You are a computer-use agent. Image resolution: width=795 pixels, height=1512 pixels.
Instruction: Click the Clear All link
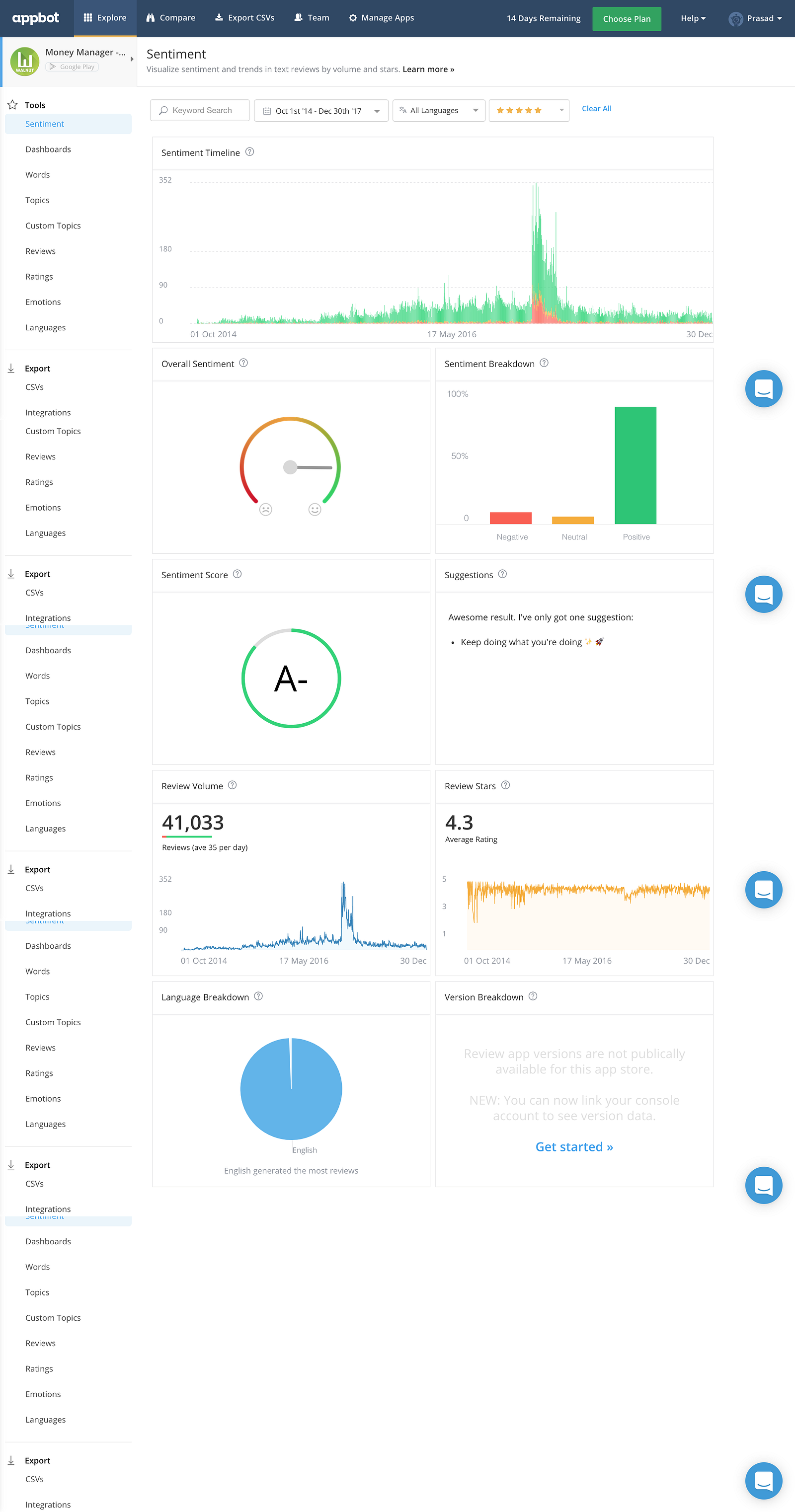point(597,109)
